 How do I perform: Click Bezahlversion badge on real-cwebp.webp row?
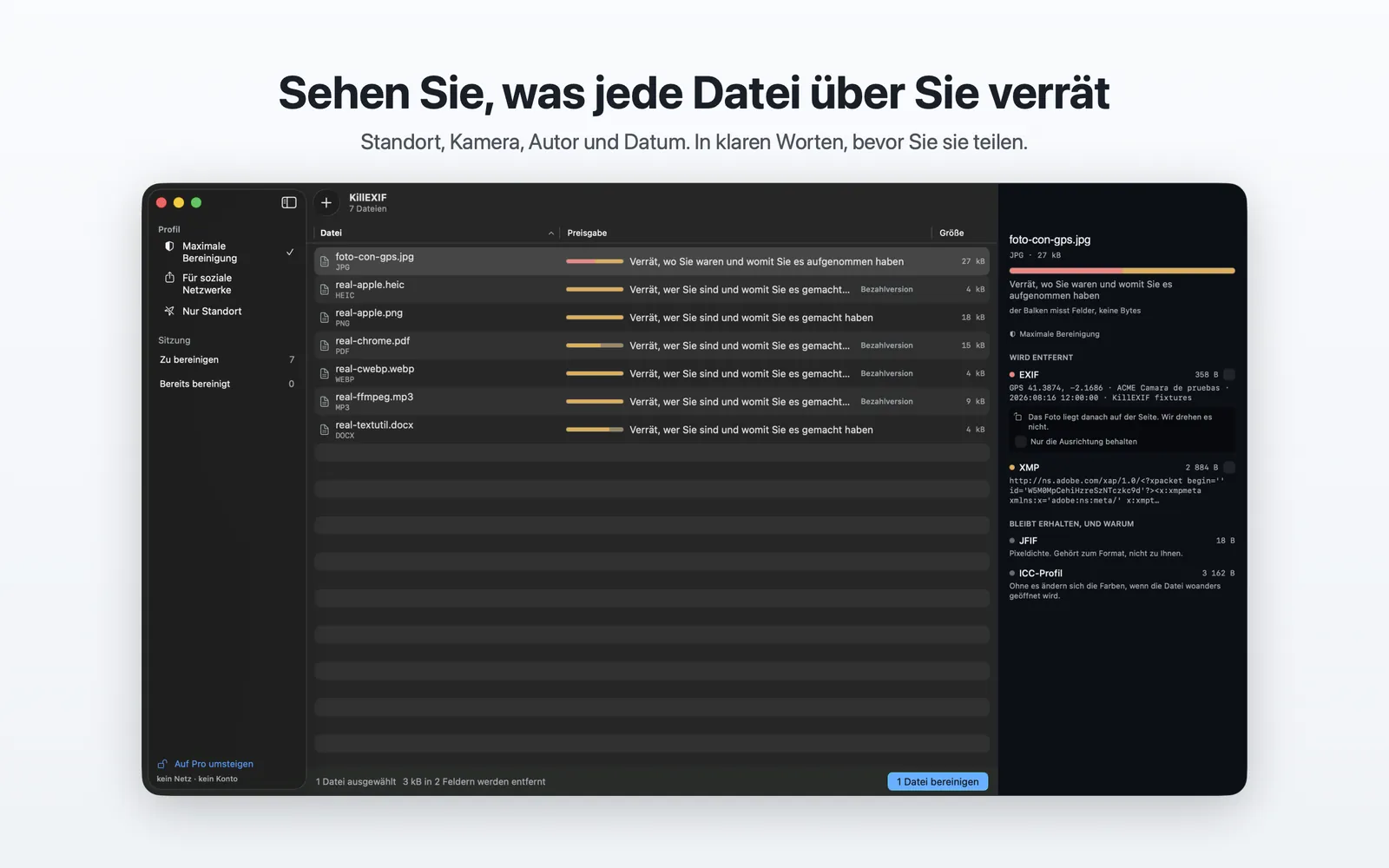[886, 373]
